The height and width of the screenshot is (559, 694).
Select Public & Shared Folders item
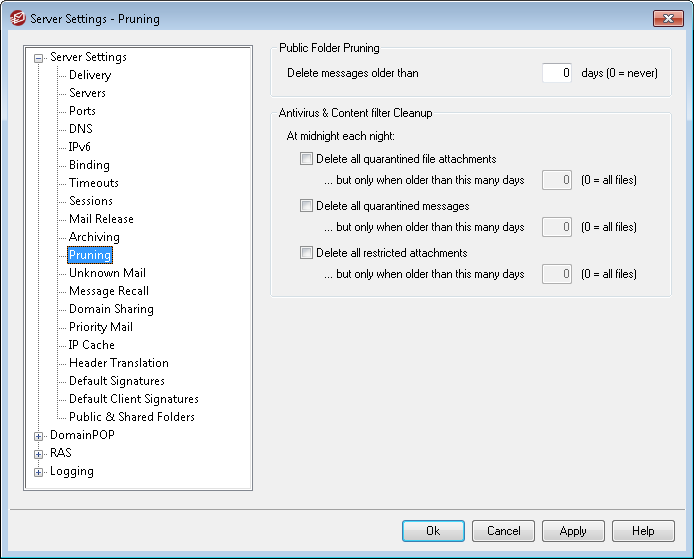[131, 417]
